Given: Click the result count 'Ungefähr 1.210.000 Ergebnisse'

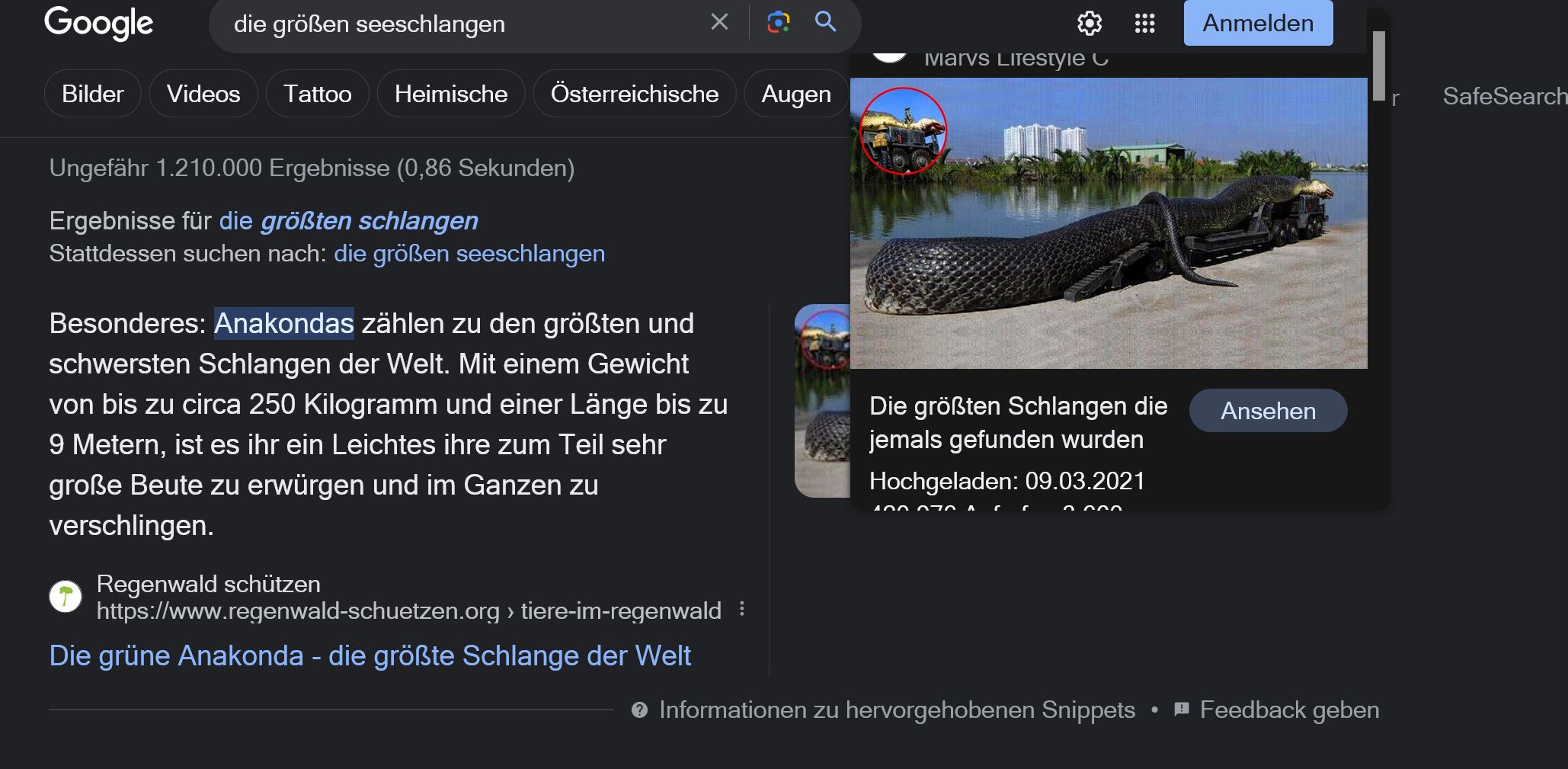Looking at the screenshot, I should coord(312,168).
